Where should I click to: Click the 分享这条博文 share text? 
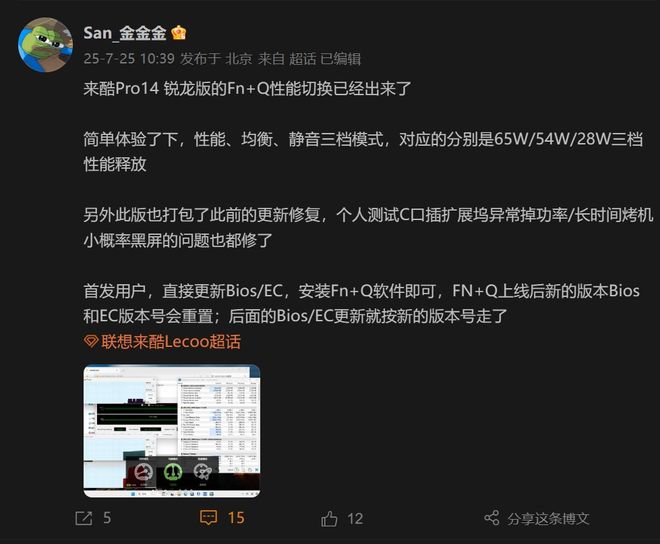pos(548,519)
